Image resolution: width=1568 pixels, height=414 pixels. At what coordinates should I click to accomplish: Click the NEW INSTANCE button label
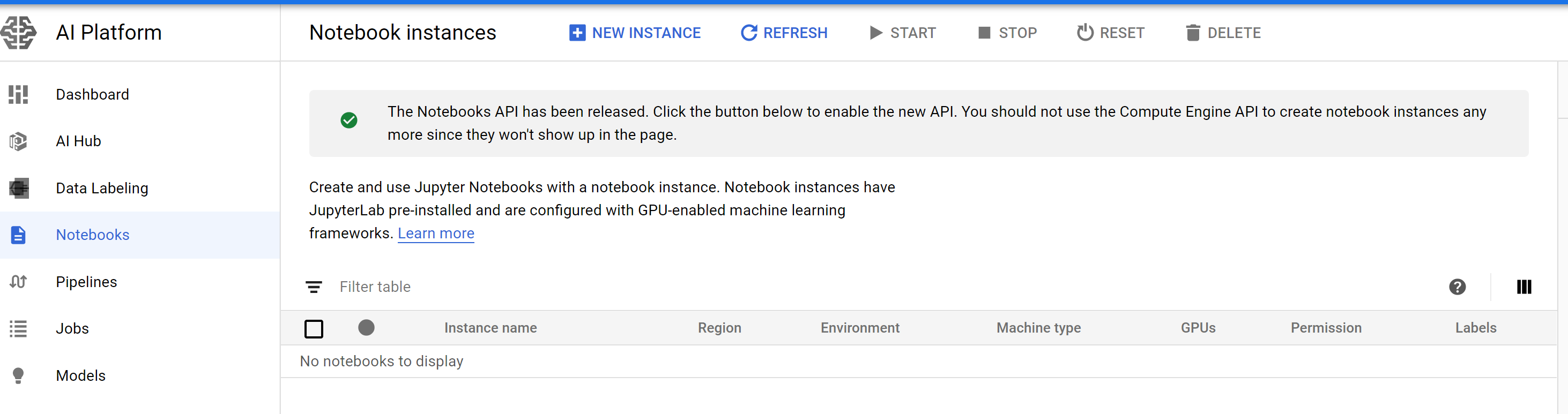(x=646, y=33)
